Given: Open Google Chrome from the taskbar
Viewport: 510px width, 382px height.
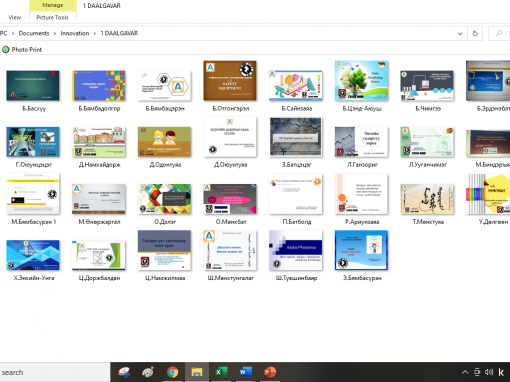Looking at the screenshot, I should tap(172, 372).
